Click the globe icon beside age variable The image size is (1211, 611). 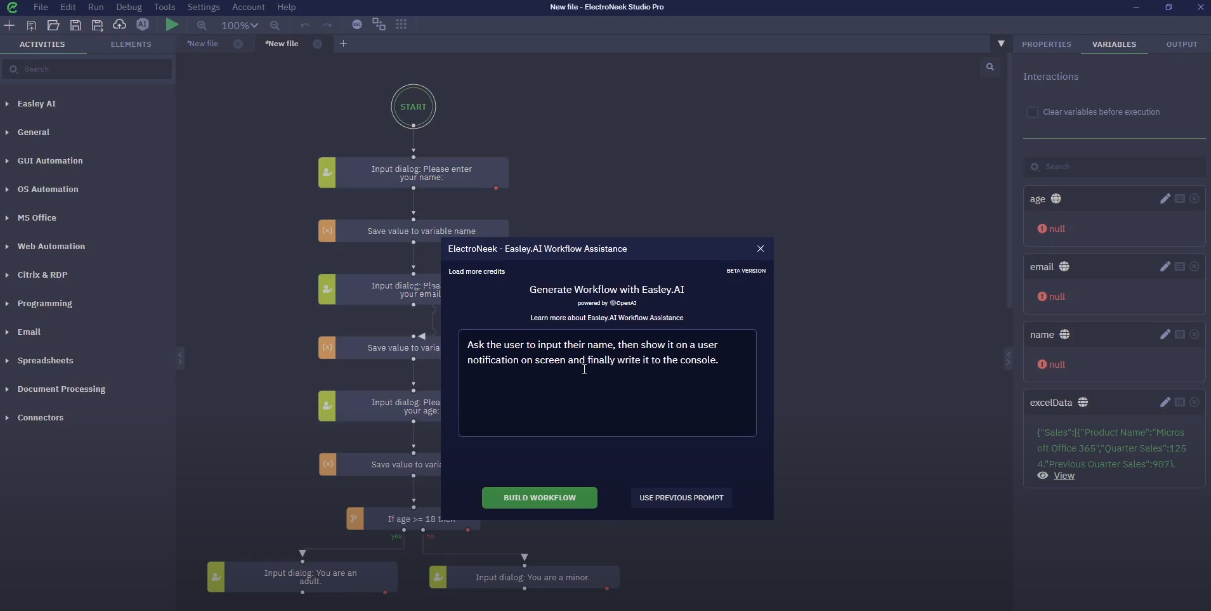[x=1056, y=199]
